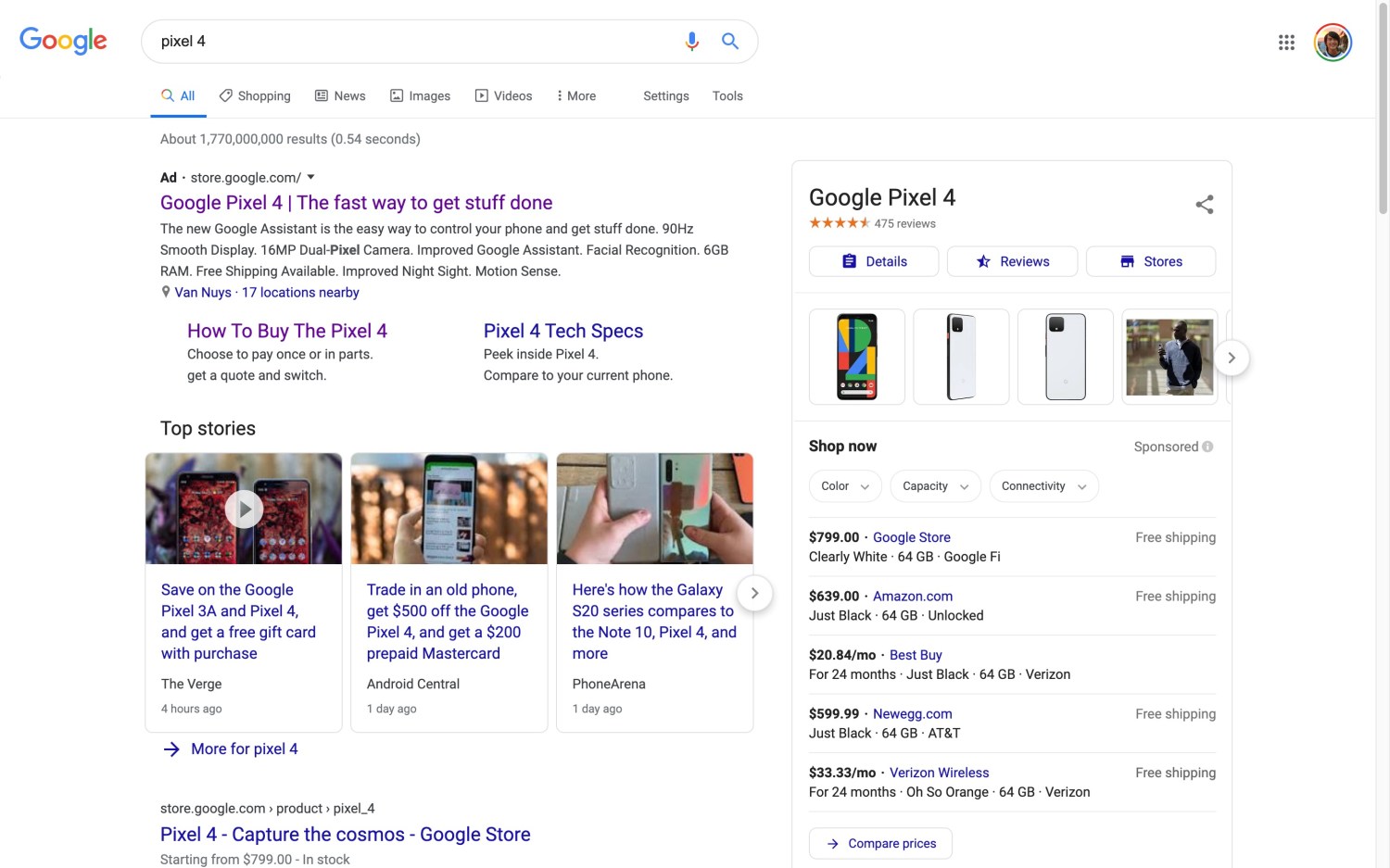This screenshot has width=1390, height=868.
Task: Open the Pixel 4 Tech Specs link
Action: point(562,331)
